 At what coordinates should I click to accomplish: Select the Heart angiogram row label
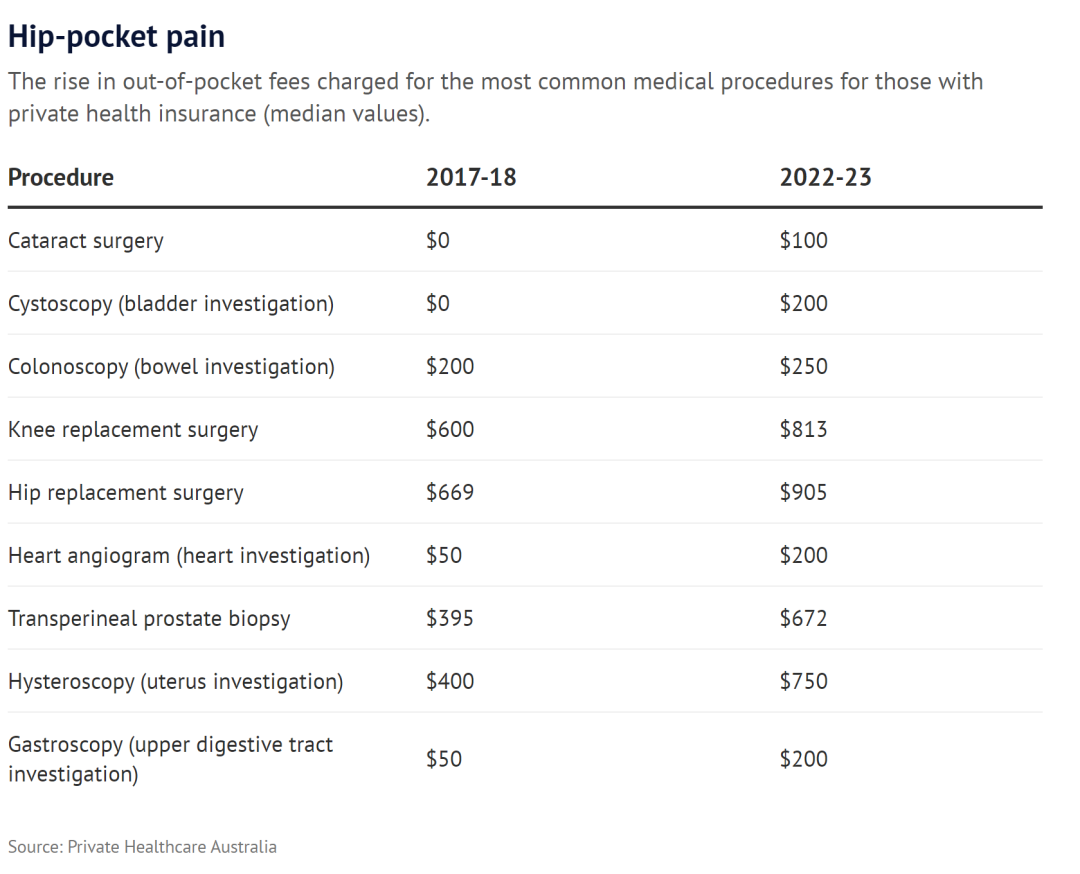[189, 556]
